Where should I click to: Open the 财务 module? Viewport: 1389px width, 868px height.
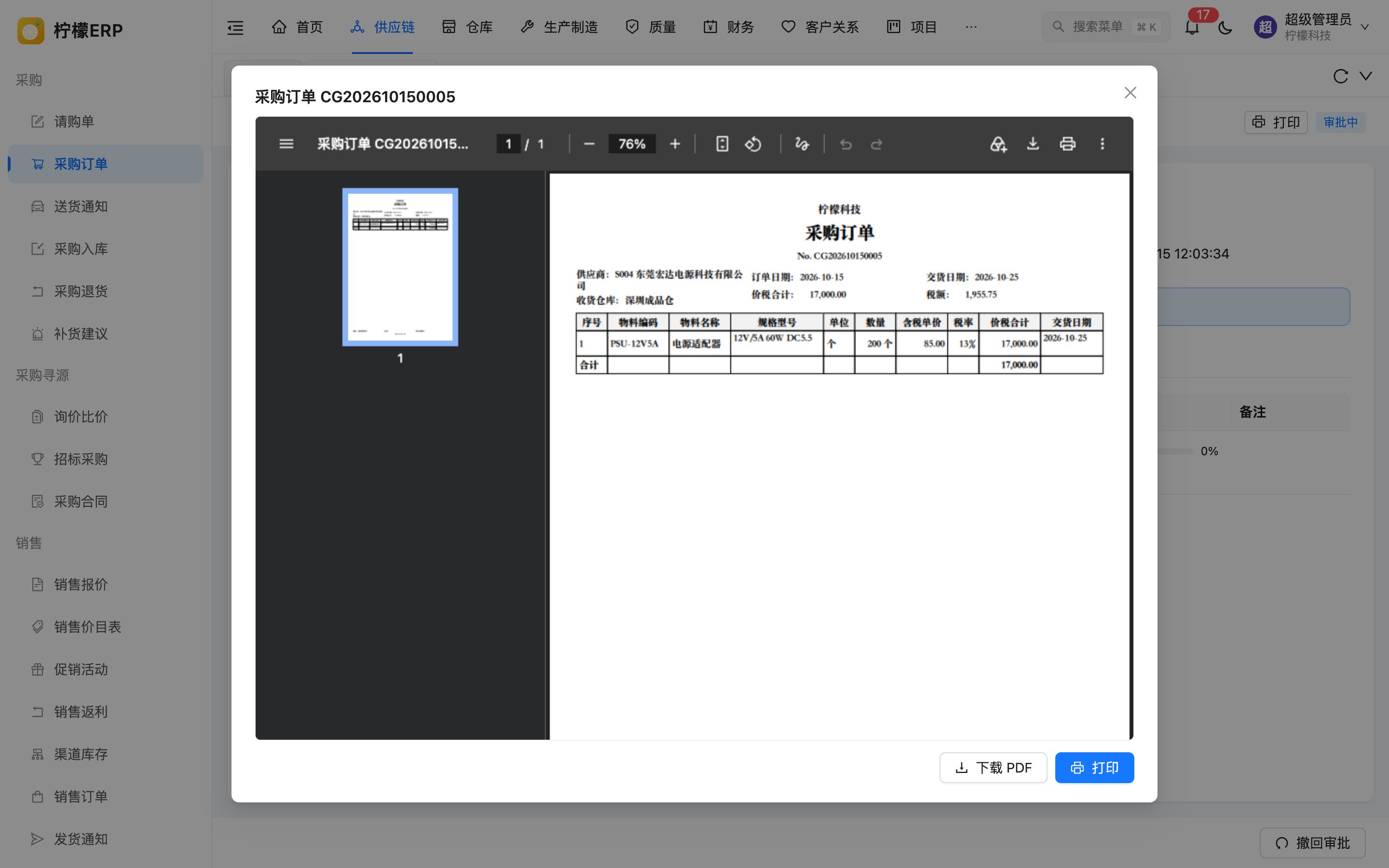tap(728, 27)
